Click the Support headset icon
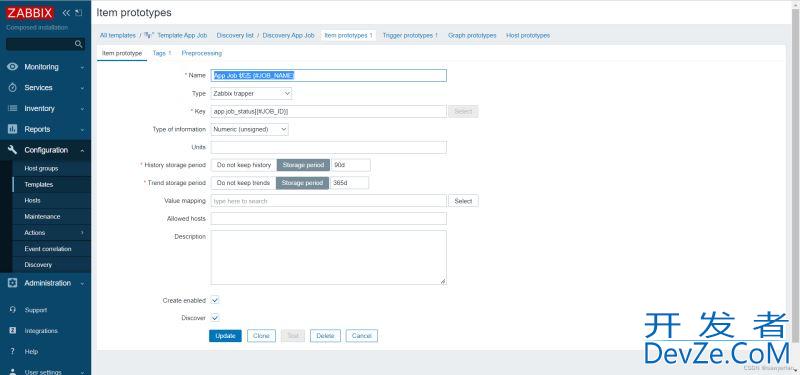 pyautogui.click(x=13, y=310)
